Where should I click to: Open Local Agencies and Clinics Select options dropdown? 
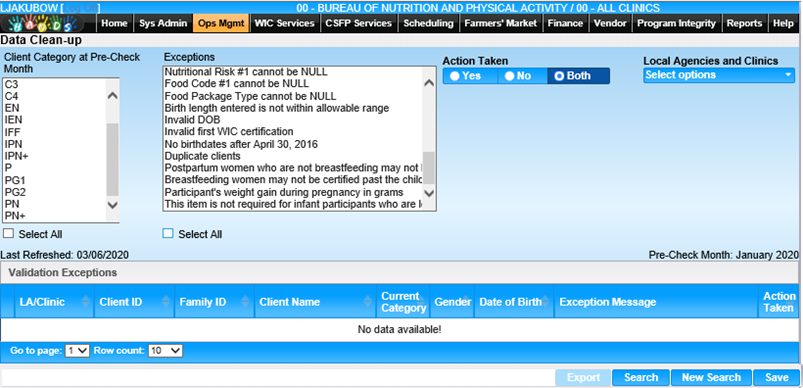pos(719,75)
